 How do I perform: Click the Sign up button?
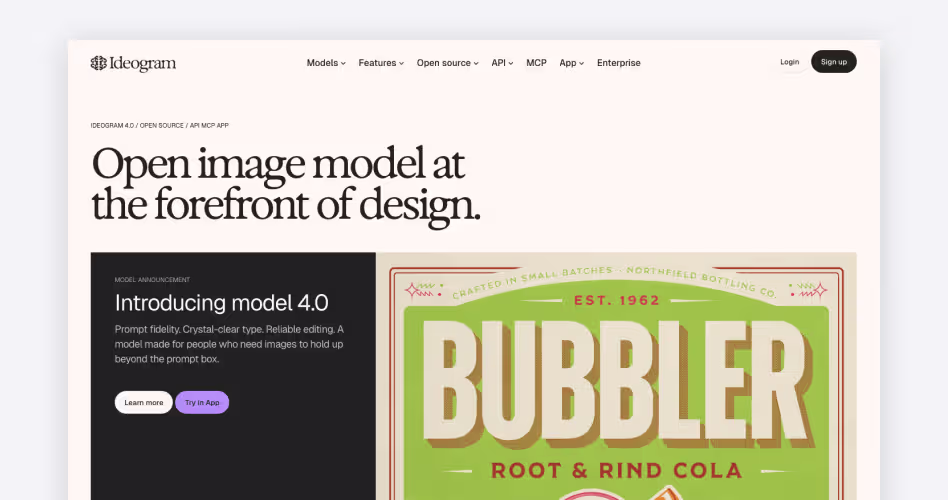coord(834,62)
